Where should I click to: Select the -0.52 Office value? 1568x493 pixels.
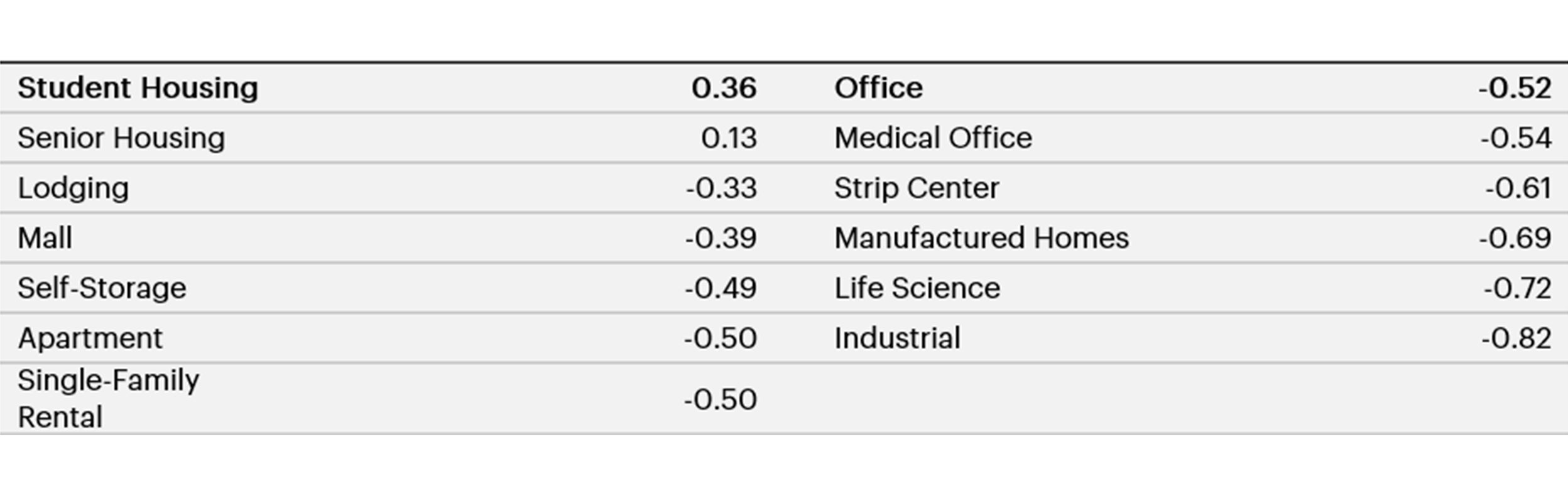tap(1515, 88)
